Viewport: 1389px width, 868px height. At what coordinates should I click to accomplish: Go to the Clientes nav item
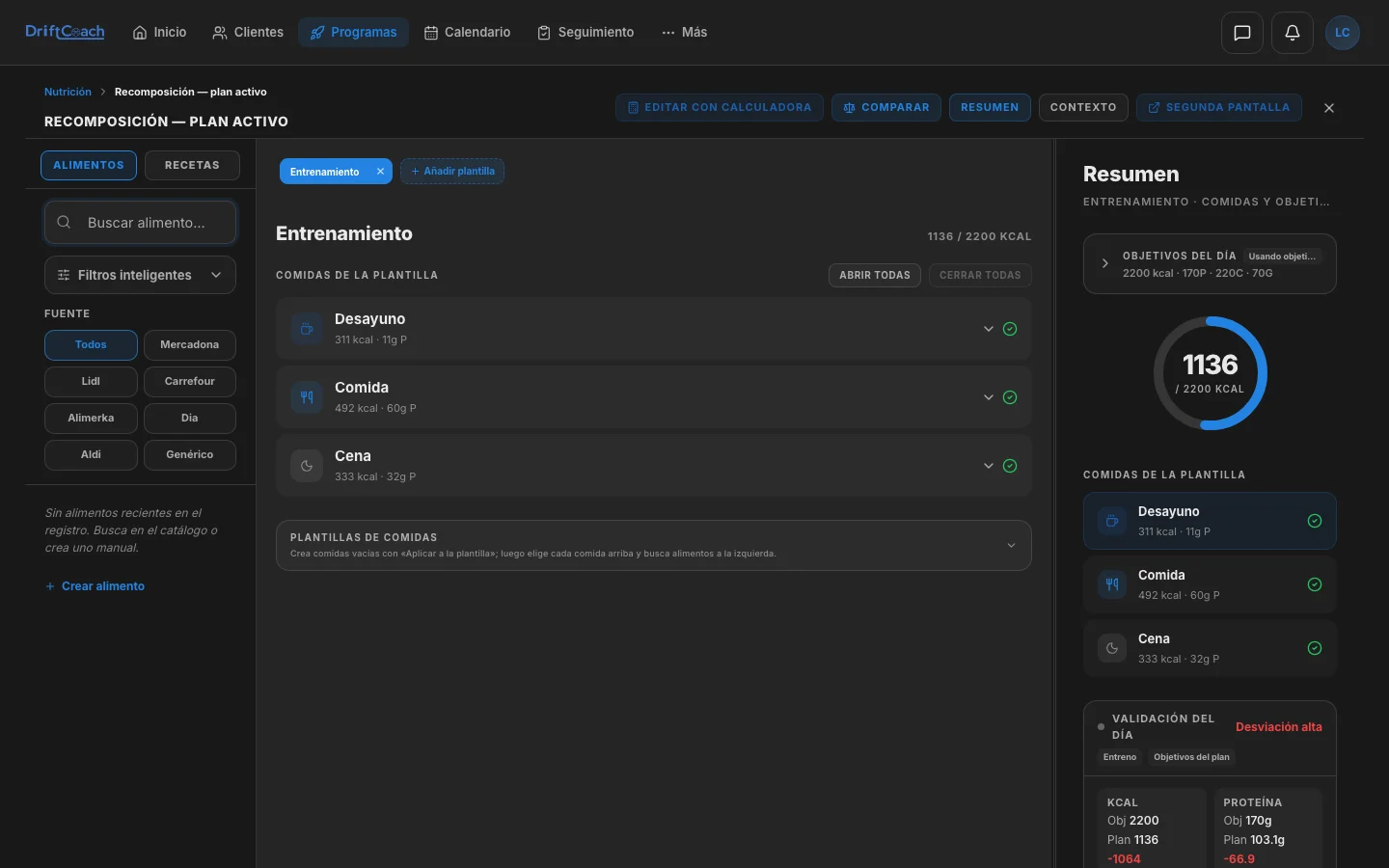tap(248, 33)
